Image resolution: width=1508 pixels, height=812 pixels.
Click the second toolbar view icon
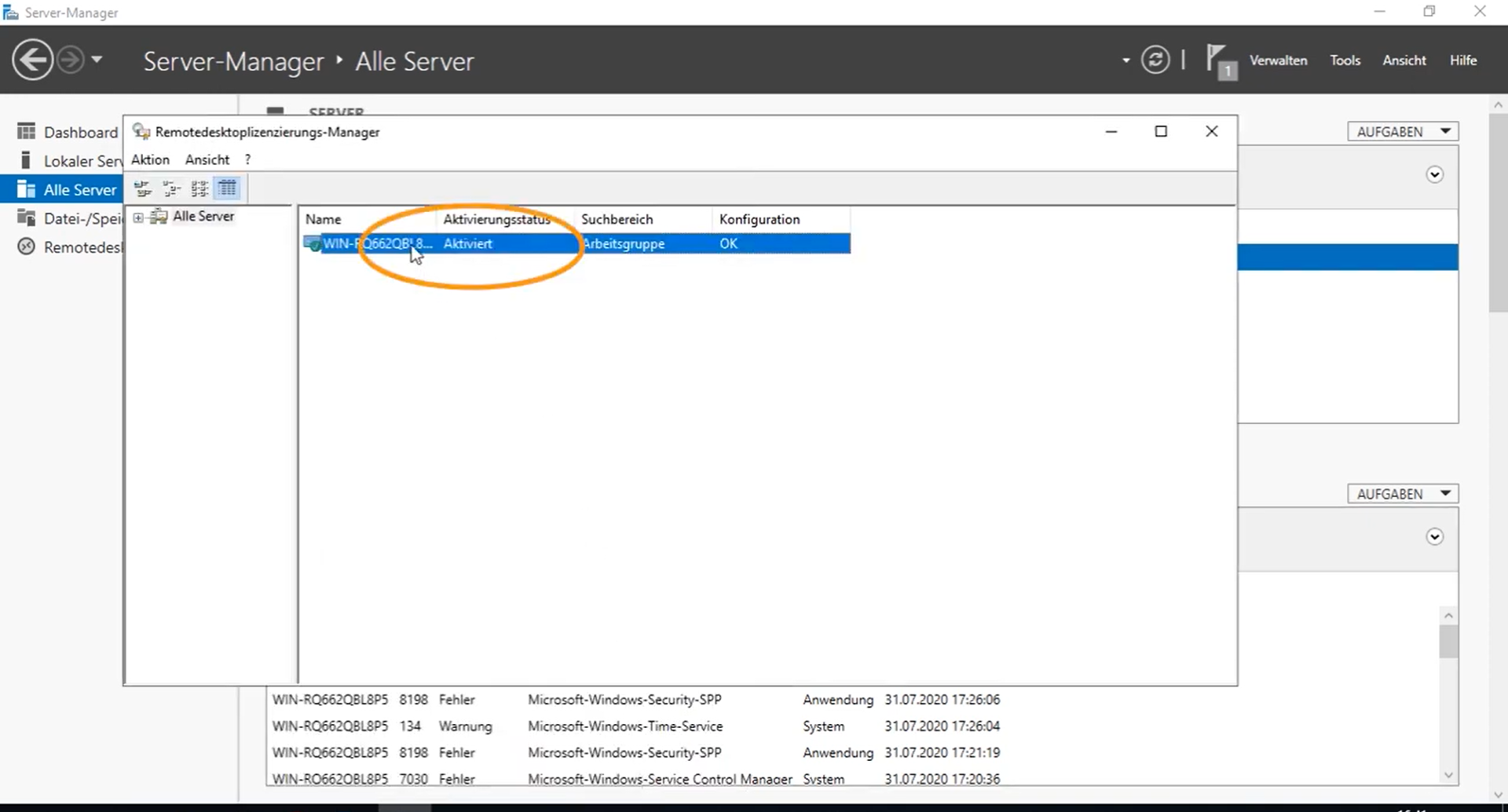coord(171,188)
